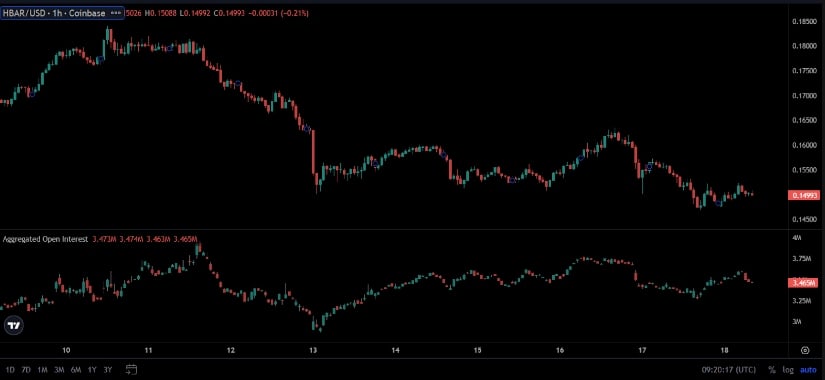Click the open interest value 3.473M

point(104,239)
